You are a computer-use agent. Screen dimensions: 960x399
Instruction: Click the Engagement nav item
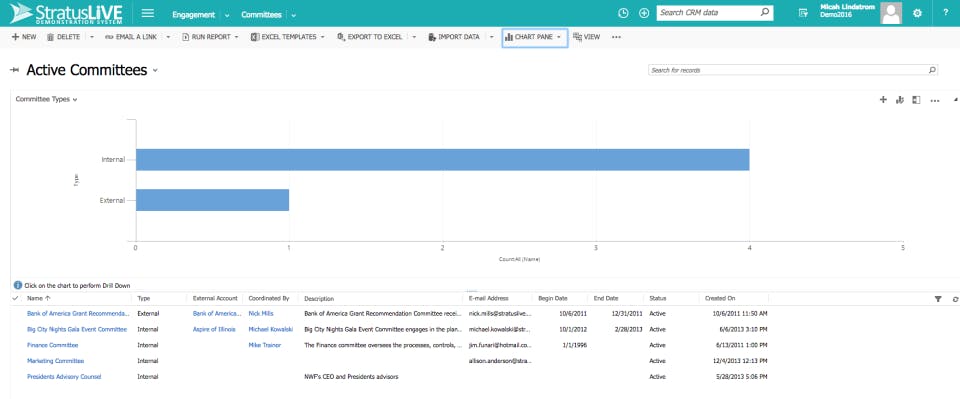coord(193,15)
